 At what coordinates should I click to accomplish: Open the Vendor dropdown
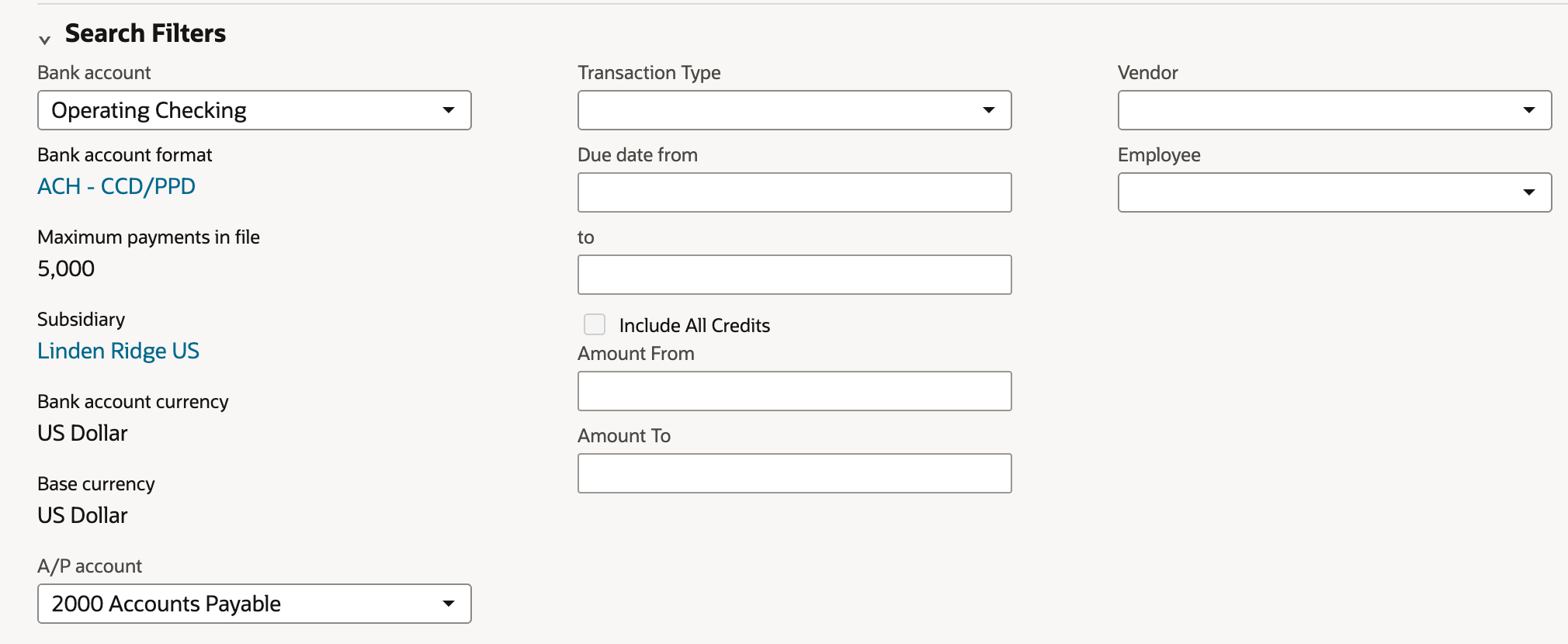(x=1334, y=110)
